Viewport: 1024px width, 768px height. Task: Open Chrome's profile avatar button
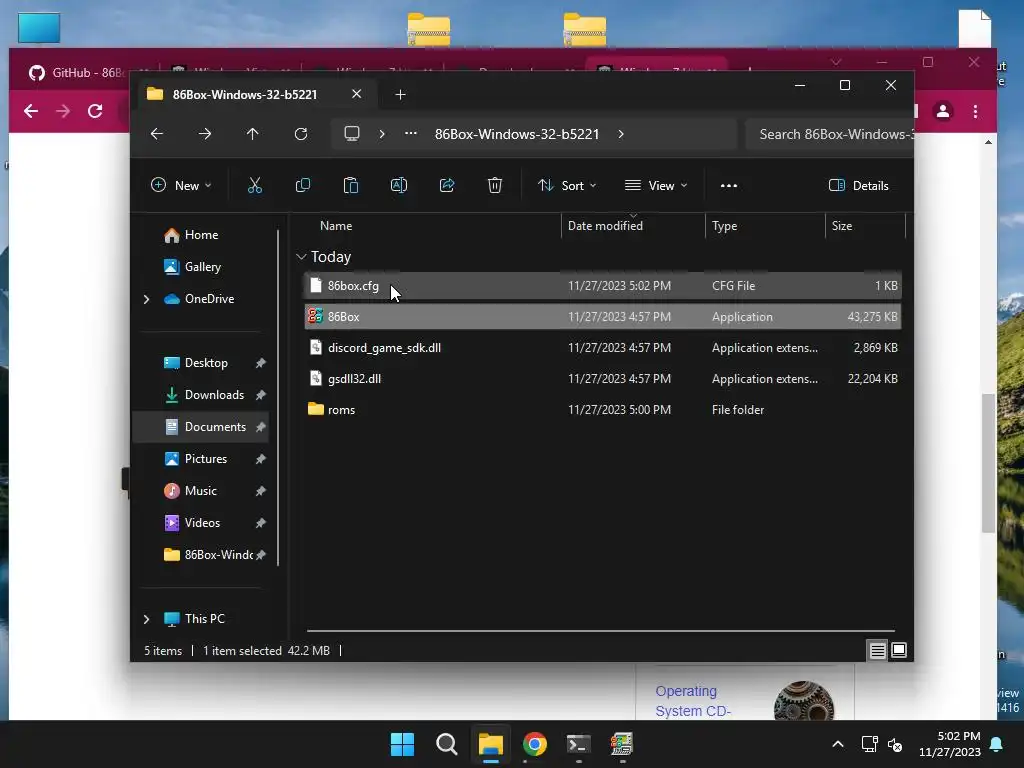click(943, 112)
